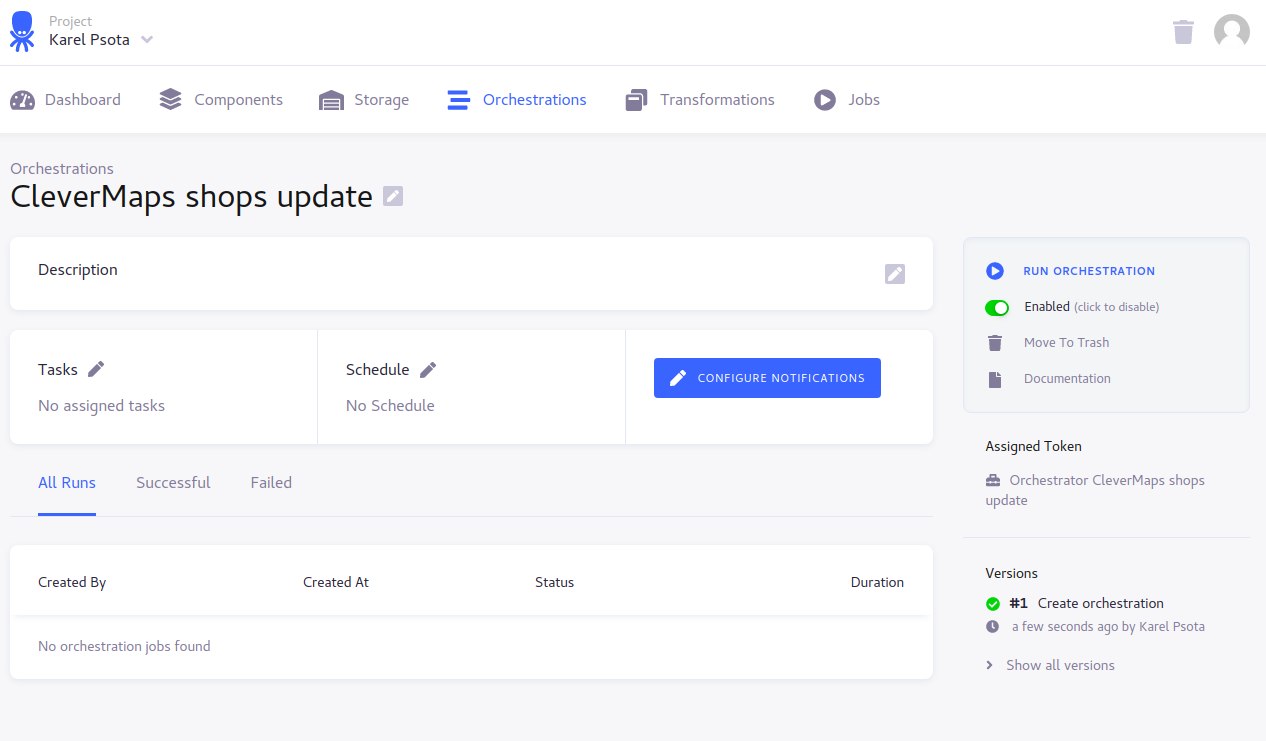Edit Tasks using the pencil icon

[x=96, y=370]
